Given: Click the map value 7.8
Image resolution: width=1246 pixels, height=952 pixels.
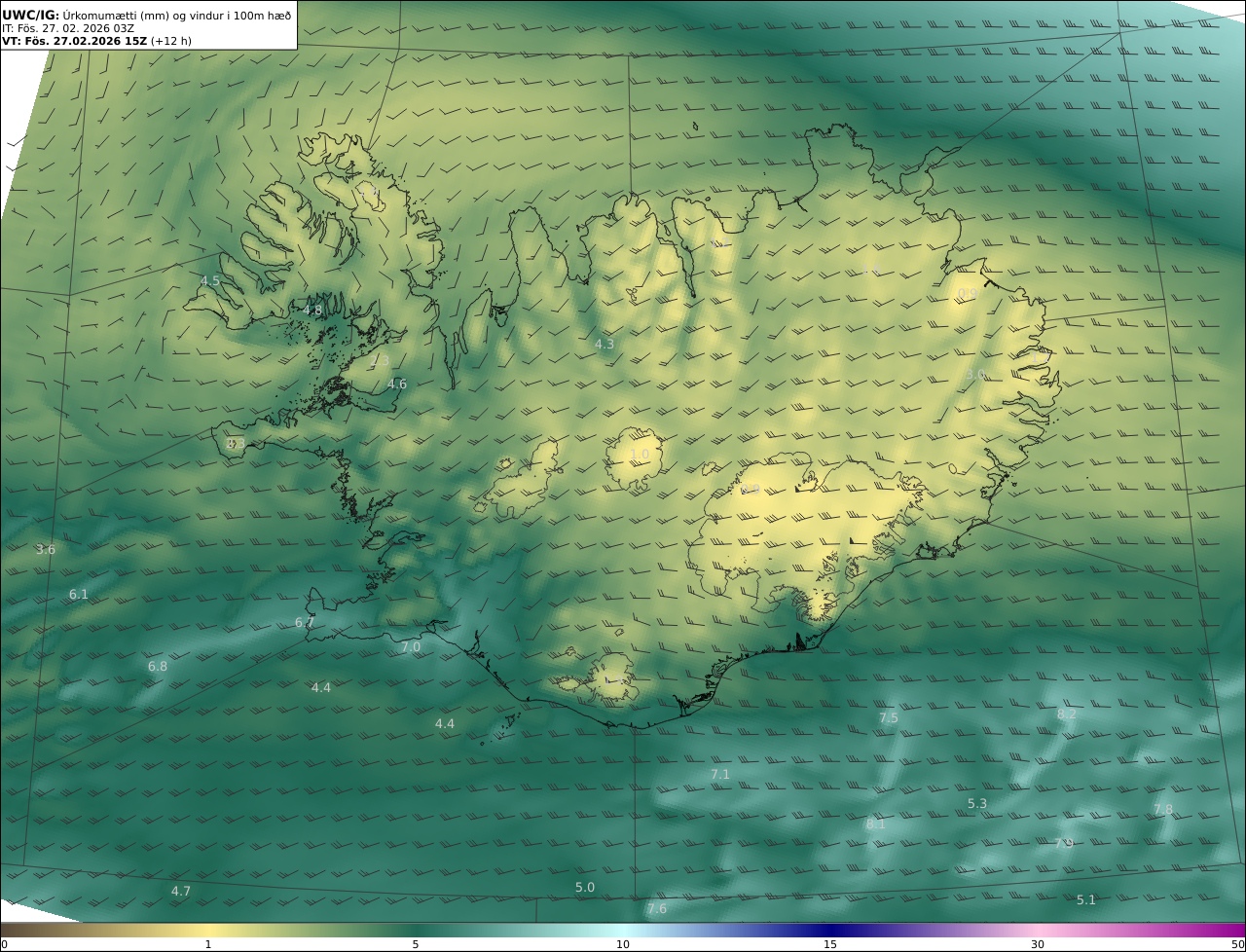Looking at the screenshot, I should pos(1163,810).
